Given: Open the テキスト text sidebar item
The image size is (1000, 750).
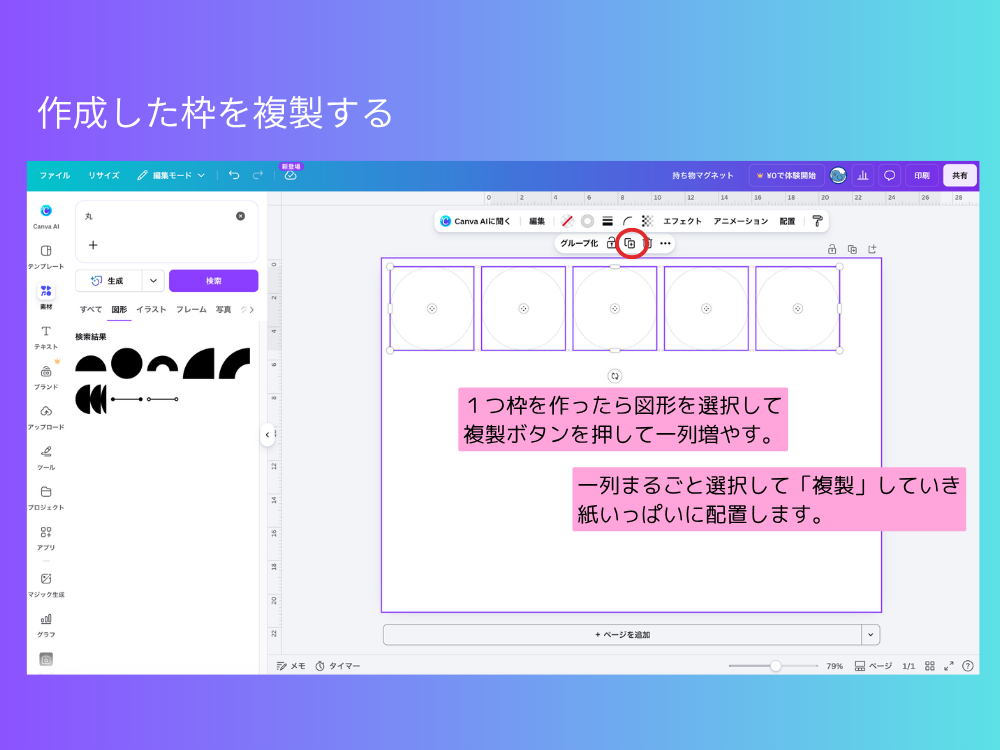Looking at the screenshot, I should coord(46,337).
